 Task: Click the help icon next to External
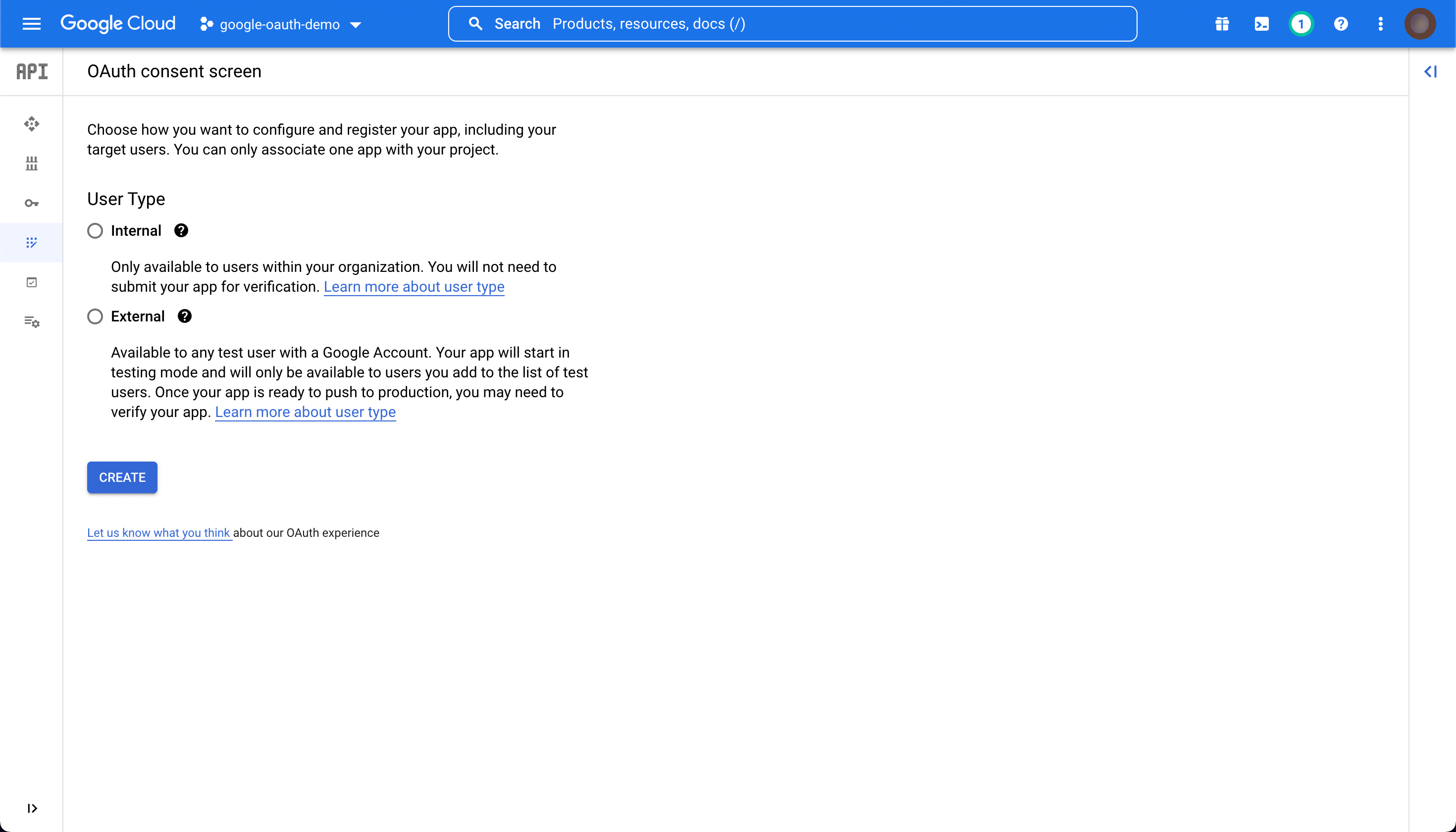click(x=184, y=316)
